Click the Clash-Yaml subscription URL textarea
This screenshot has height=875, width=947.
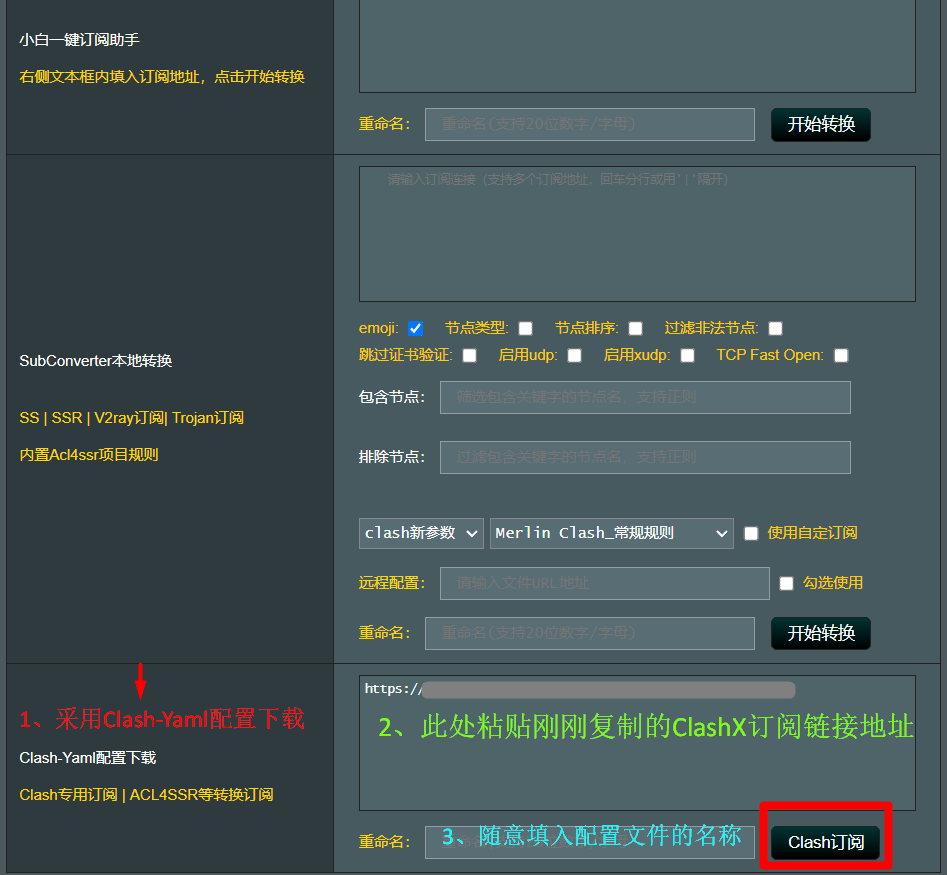637,743
